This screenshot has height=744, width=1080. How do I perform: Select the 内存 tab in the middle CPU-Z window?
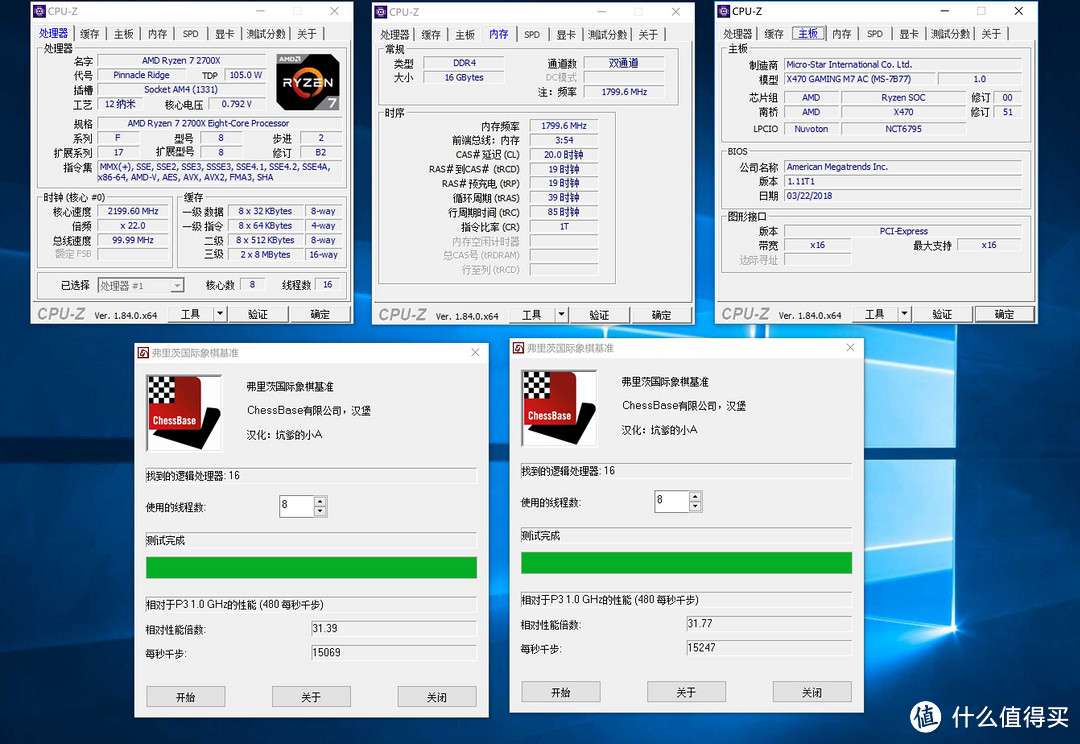pyautogui.click(x=499, y=34)
